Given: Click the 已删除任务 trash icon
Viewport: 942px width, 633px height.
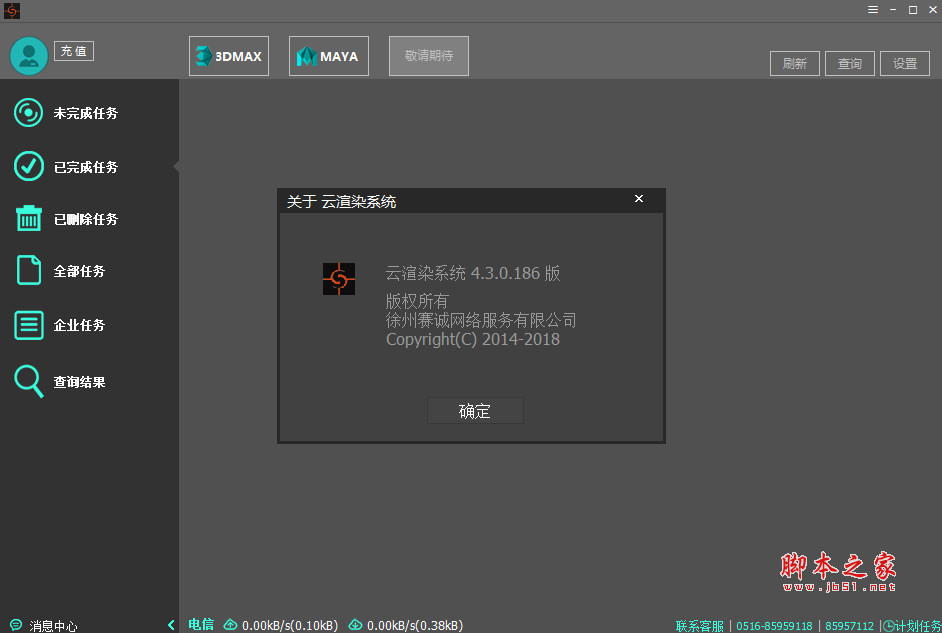Looking at the screenshot, I should tap(28, 218).
